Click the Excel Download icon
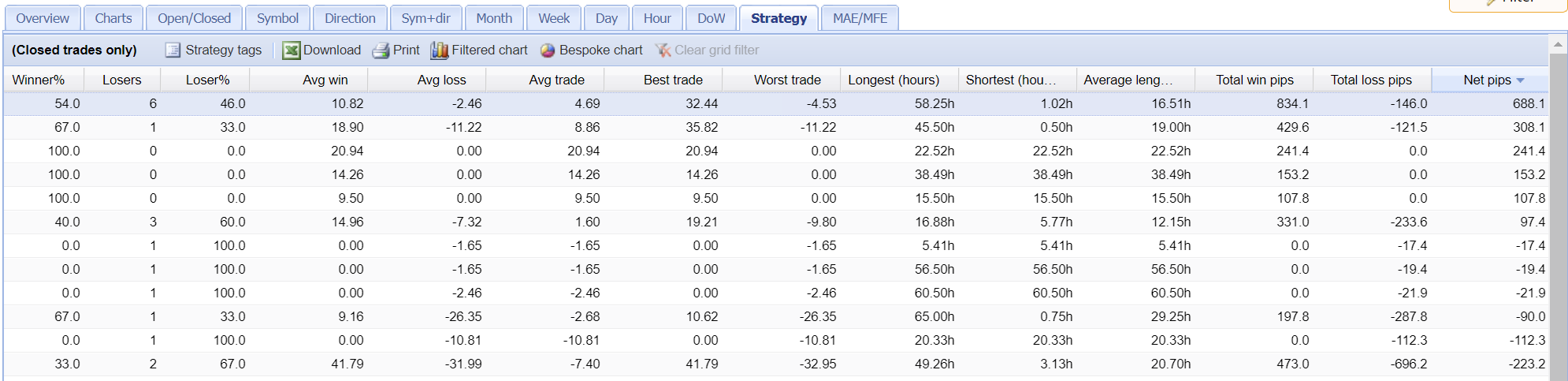The image size is (1568, 381). click(292, 50)
